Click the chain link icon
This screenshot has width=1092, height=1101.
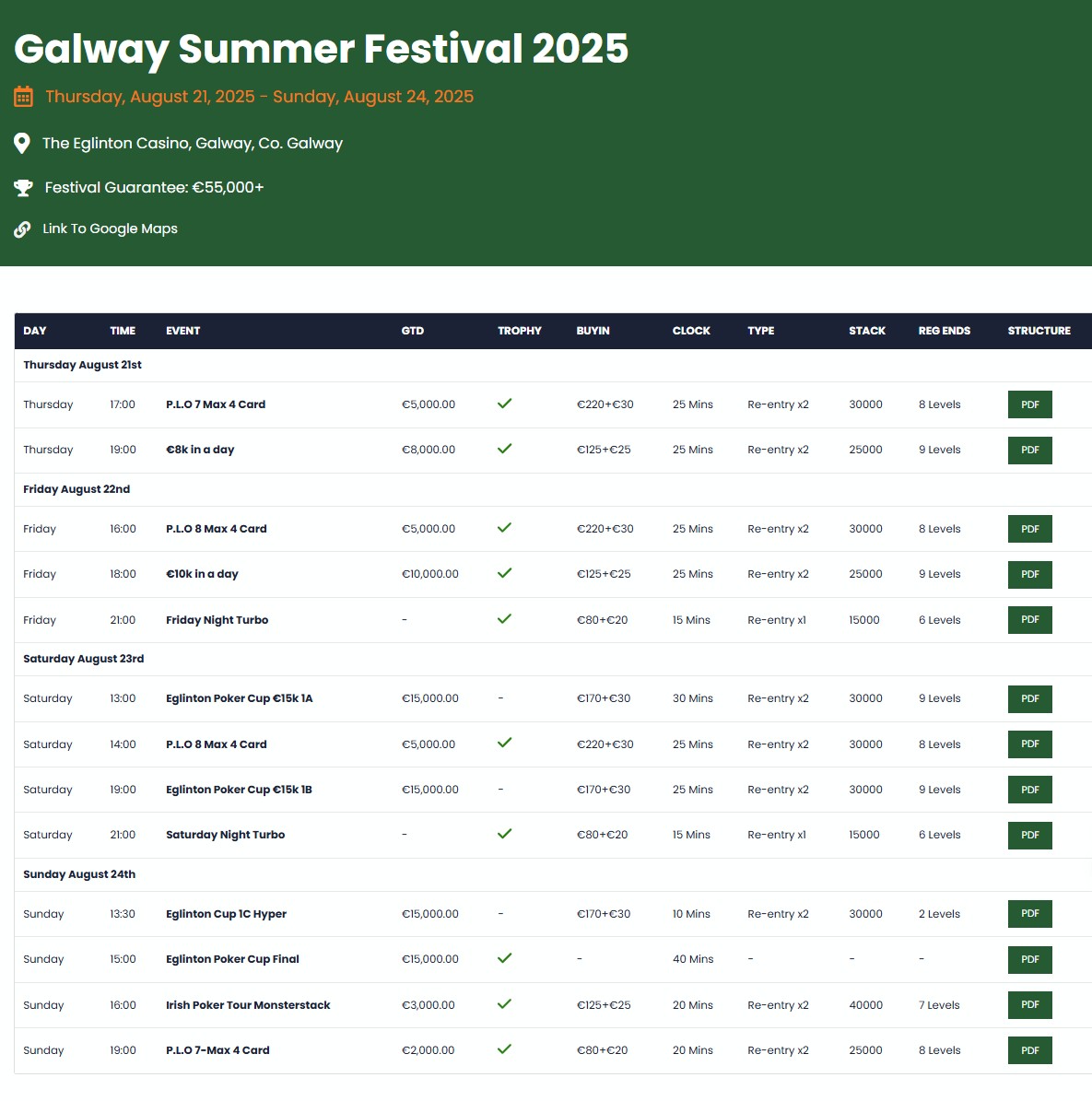(22, 229)
